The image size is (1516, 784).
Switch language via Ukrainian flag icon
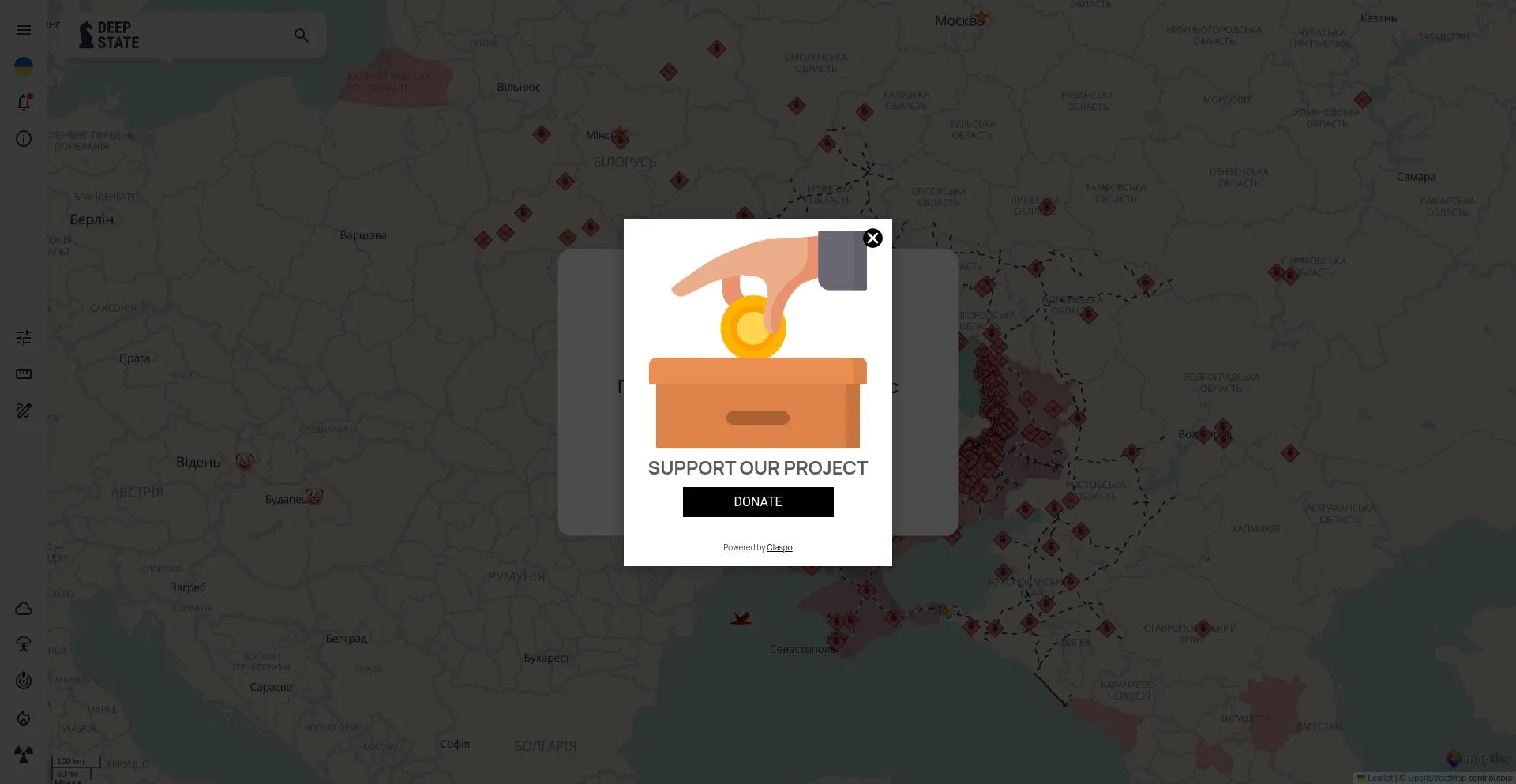pos(24,66)
